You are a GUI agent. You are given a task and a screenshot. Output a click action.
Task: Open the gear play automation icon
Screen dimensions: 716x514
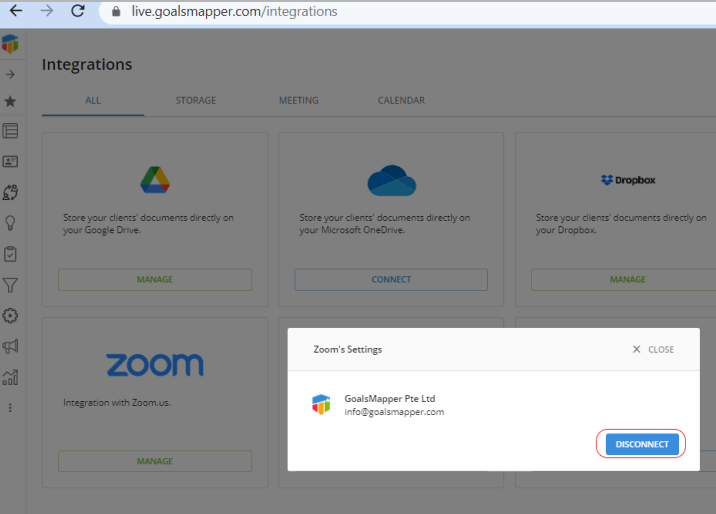pyautogui.click(x=10, y=315)
